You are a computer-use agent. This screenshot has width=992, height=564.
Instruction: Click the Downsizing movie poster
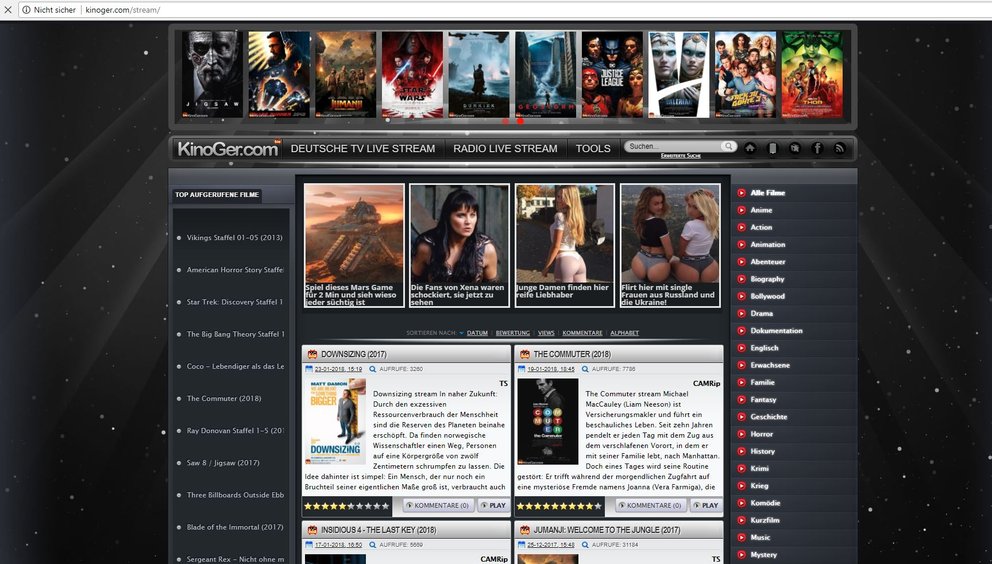(x=335, y=421)
